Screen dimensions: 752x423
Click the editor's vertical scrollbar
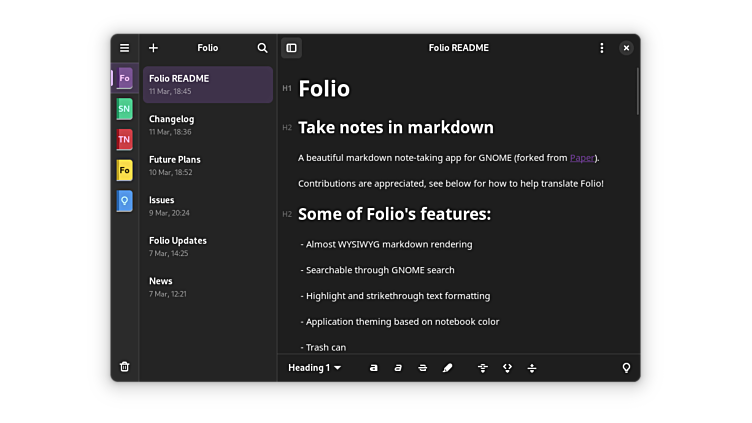coord(637,90)
